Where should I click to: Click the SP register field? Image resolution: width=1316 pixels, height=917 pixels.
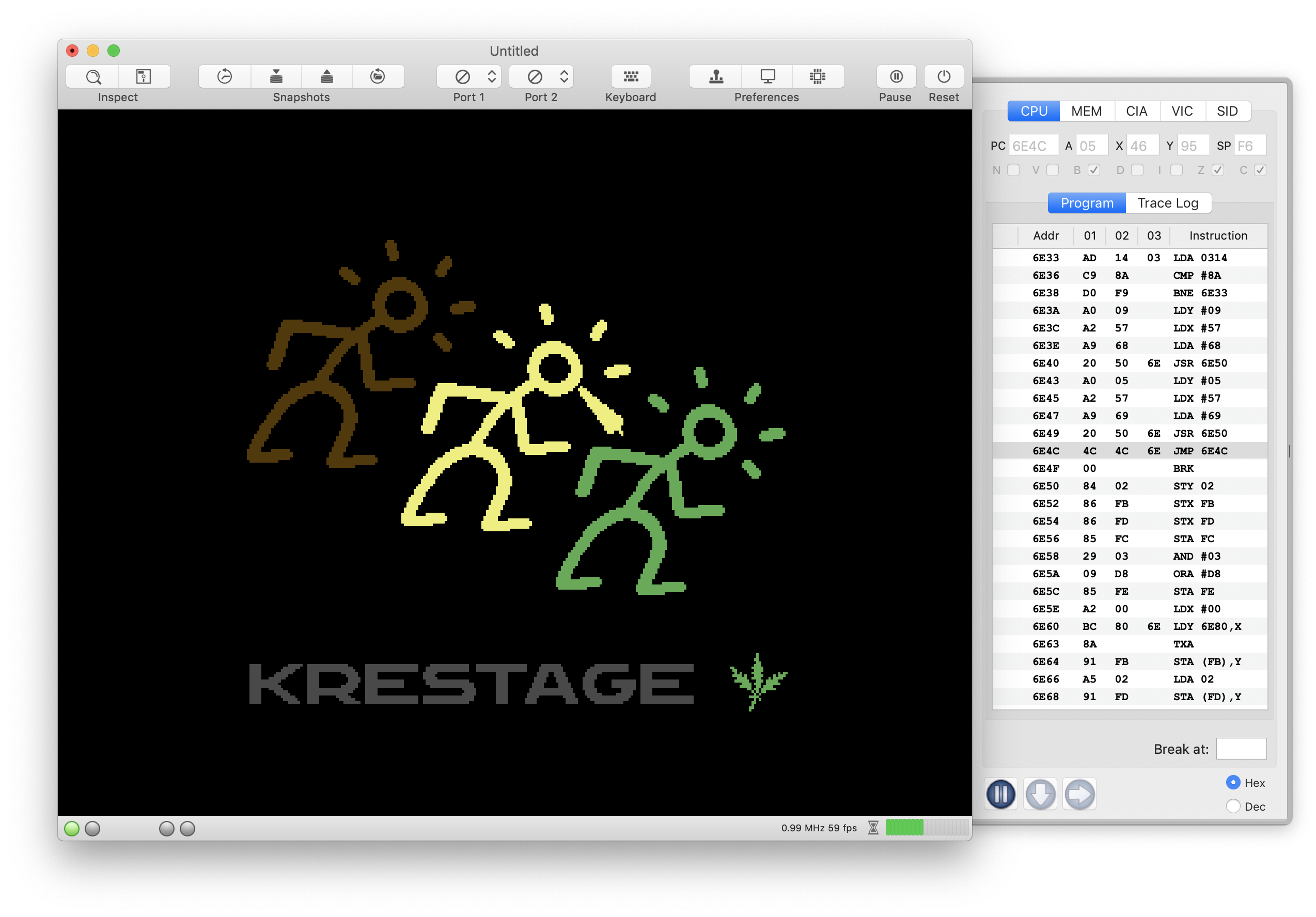[1249, 146]
